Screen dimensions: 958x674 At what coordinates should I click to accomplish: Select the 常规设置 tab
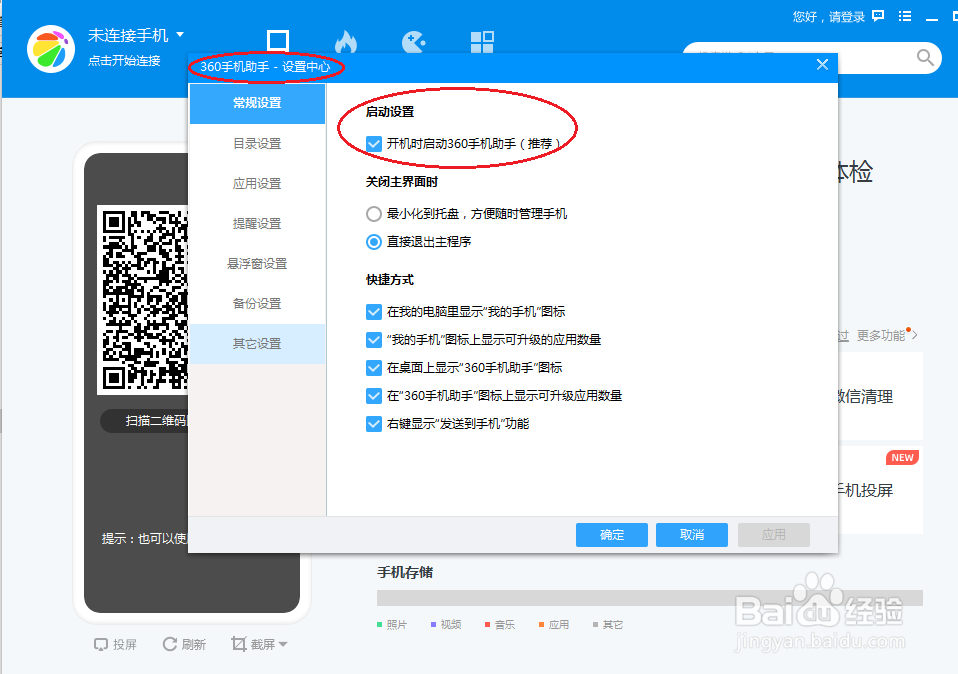pos(257,103)
